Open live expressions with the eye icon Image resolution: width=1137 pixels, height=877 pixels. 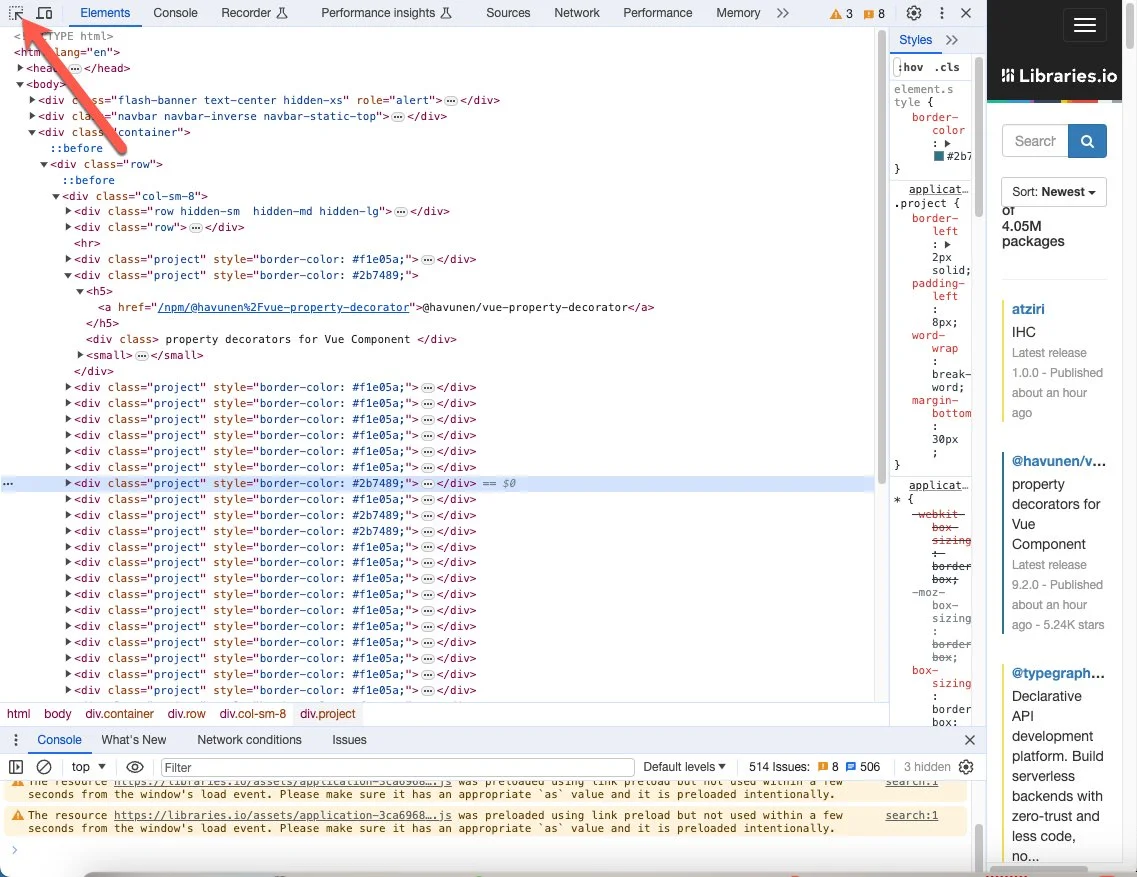[x=135, y=766]
